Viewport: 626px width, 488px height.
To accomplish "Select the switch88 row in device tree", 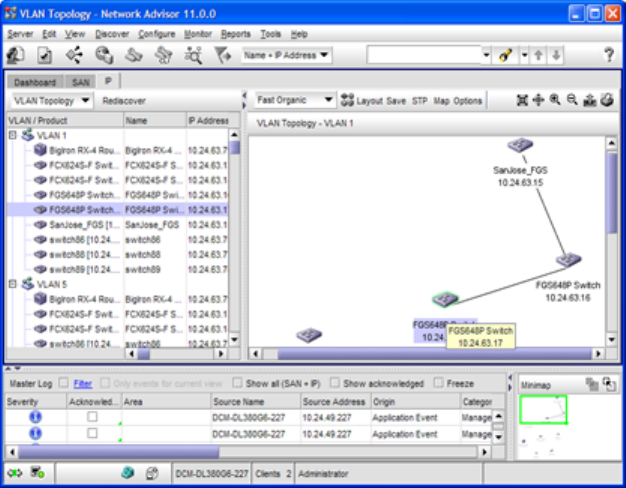I will click(117, 254).
